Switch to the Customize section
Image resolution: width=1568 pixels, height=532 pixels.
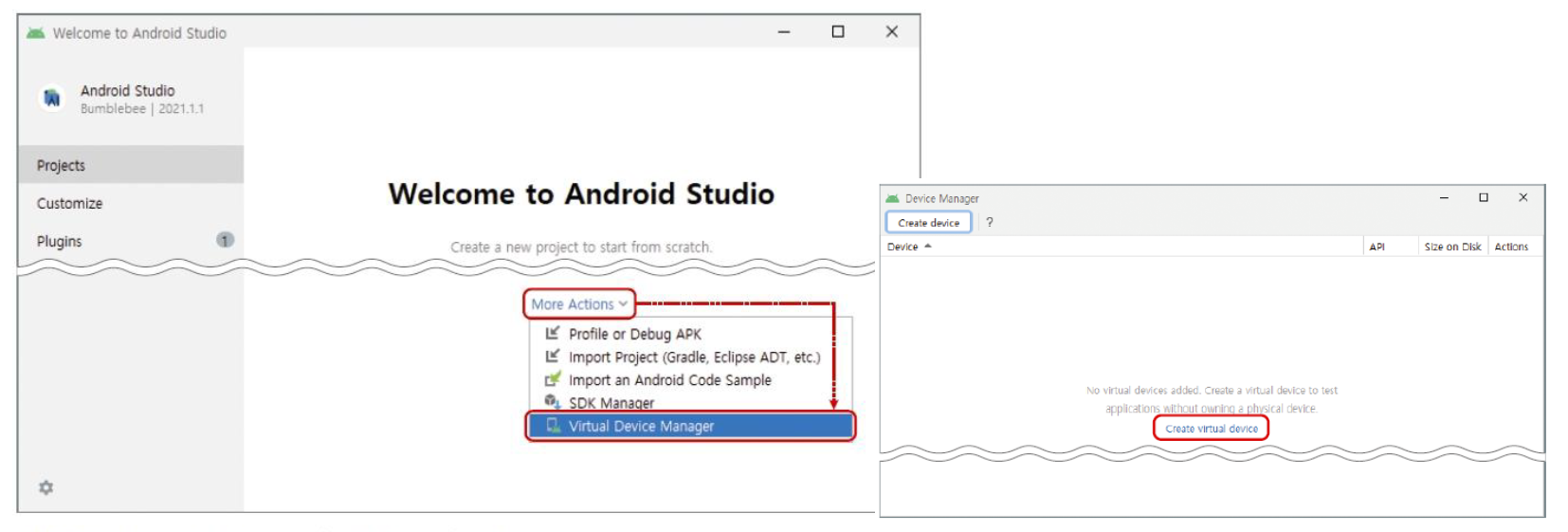pyautogui.click(x=131, y=203)
